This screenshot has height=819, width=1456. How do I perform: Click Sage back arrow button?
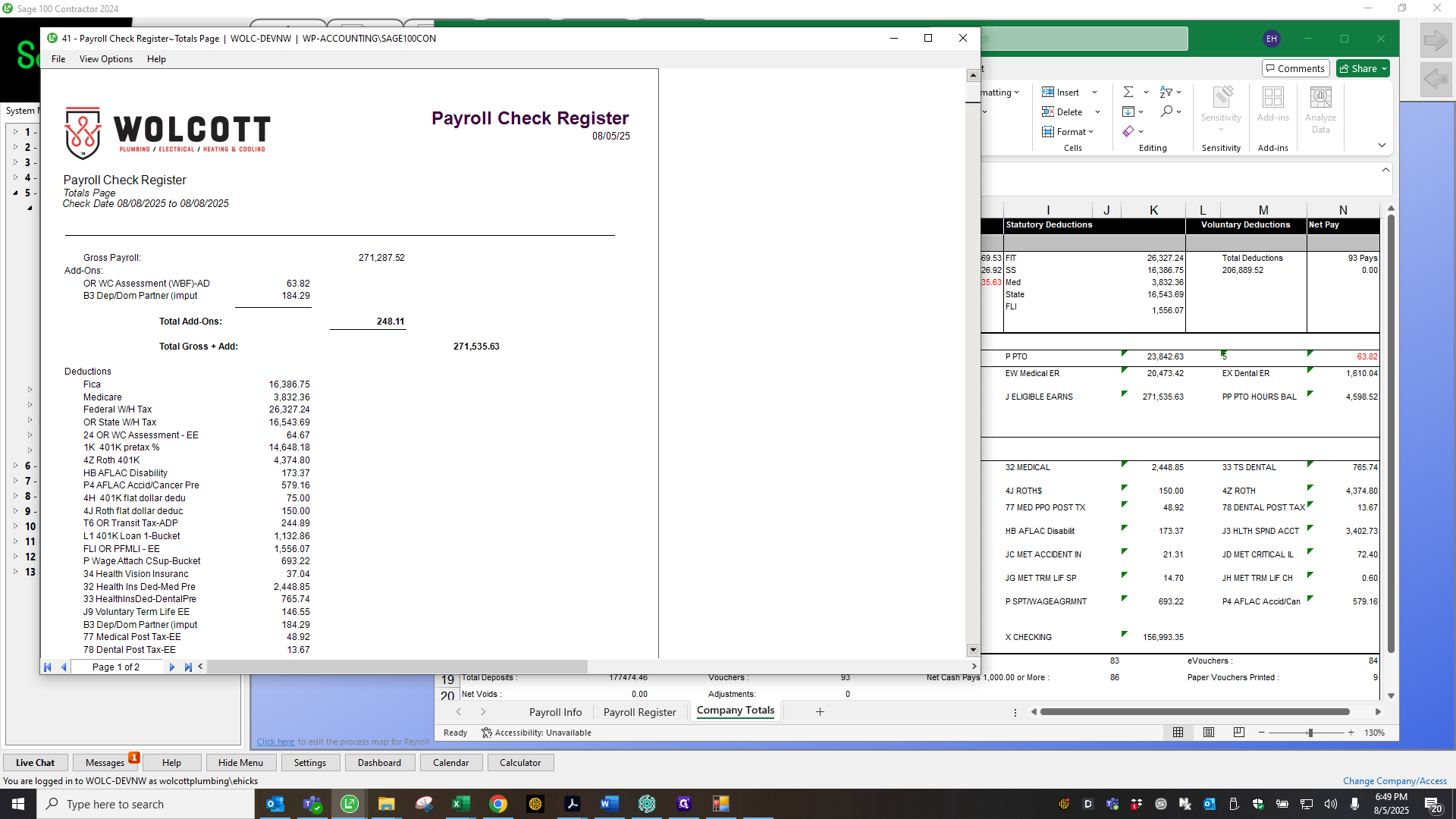tap(1436, 79)
